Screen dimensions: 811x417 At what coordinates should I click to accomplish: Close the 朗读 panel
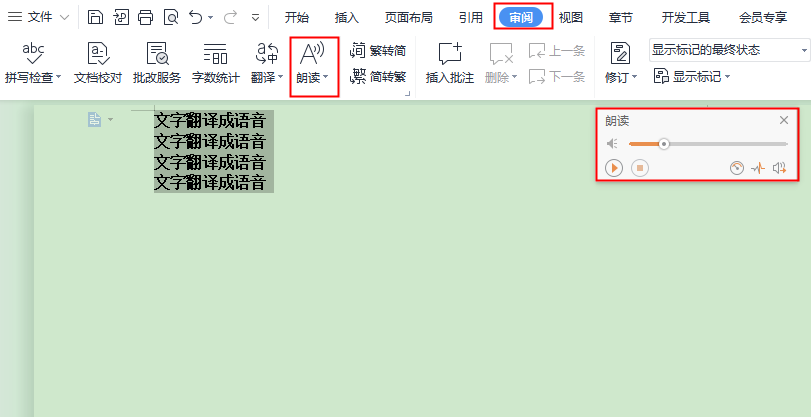[784, 121]
